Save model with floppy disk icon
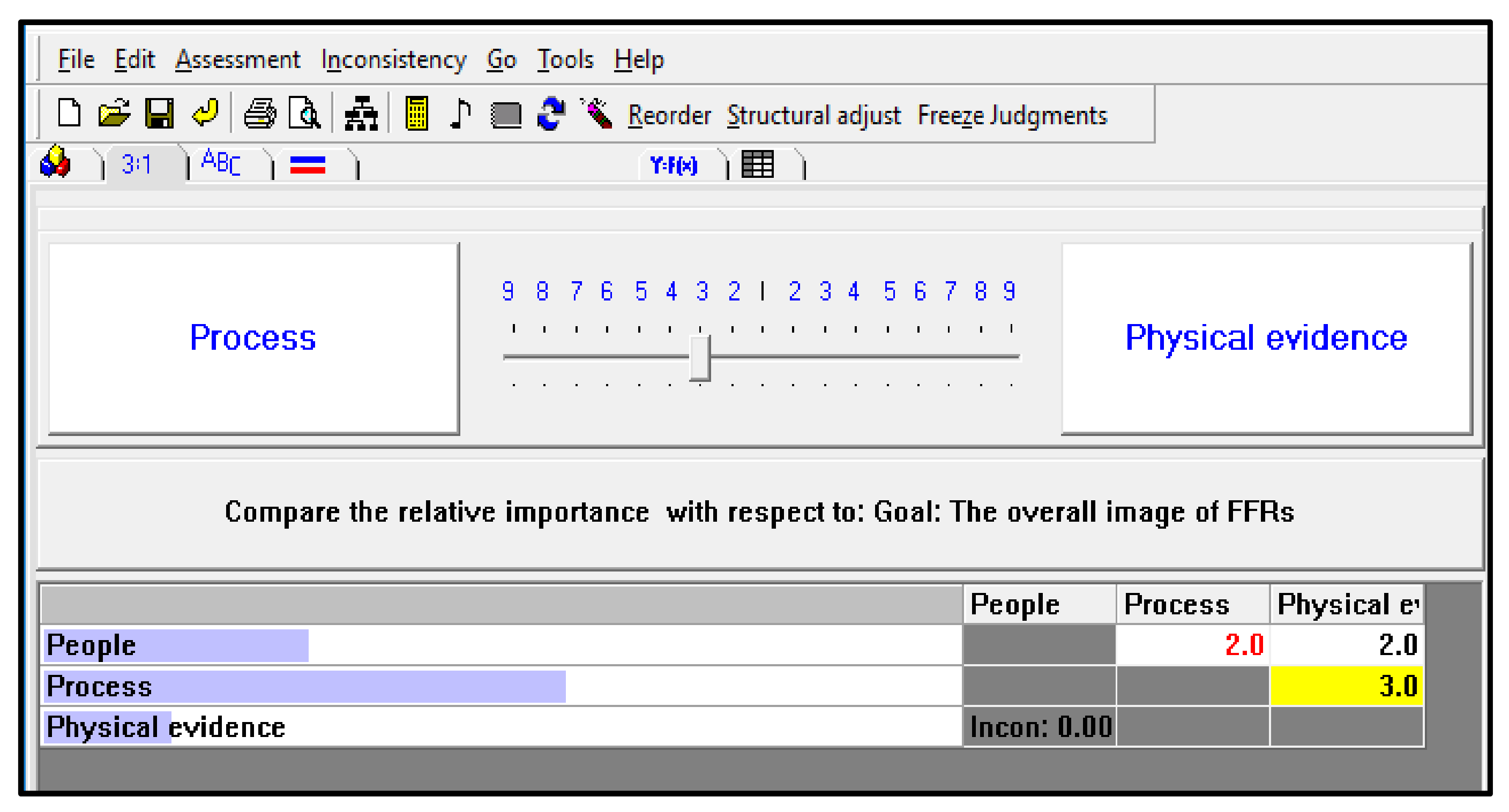 (x=159, y=114)
